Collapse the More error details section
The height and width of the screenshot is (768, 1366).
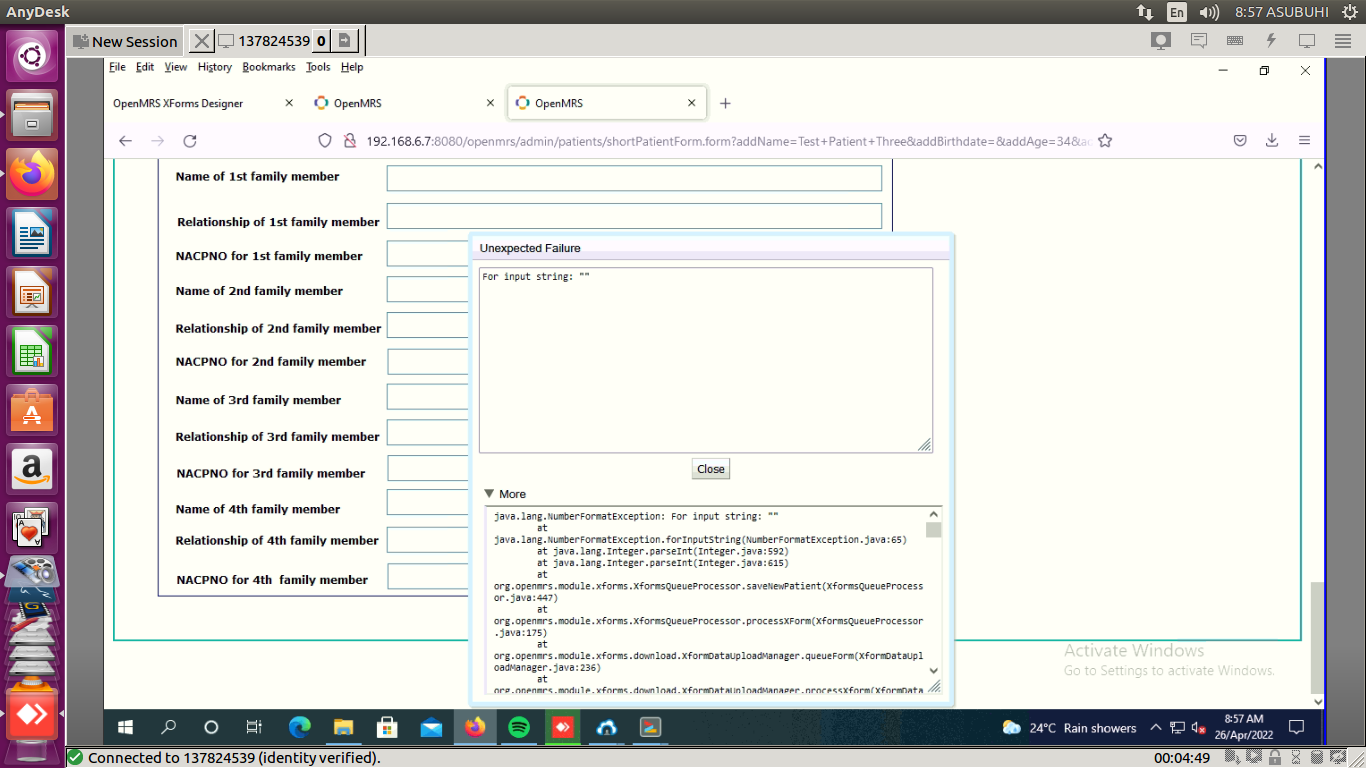[x=489, y=493]
